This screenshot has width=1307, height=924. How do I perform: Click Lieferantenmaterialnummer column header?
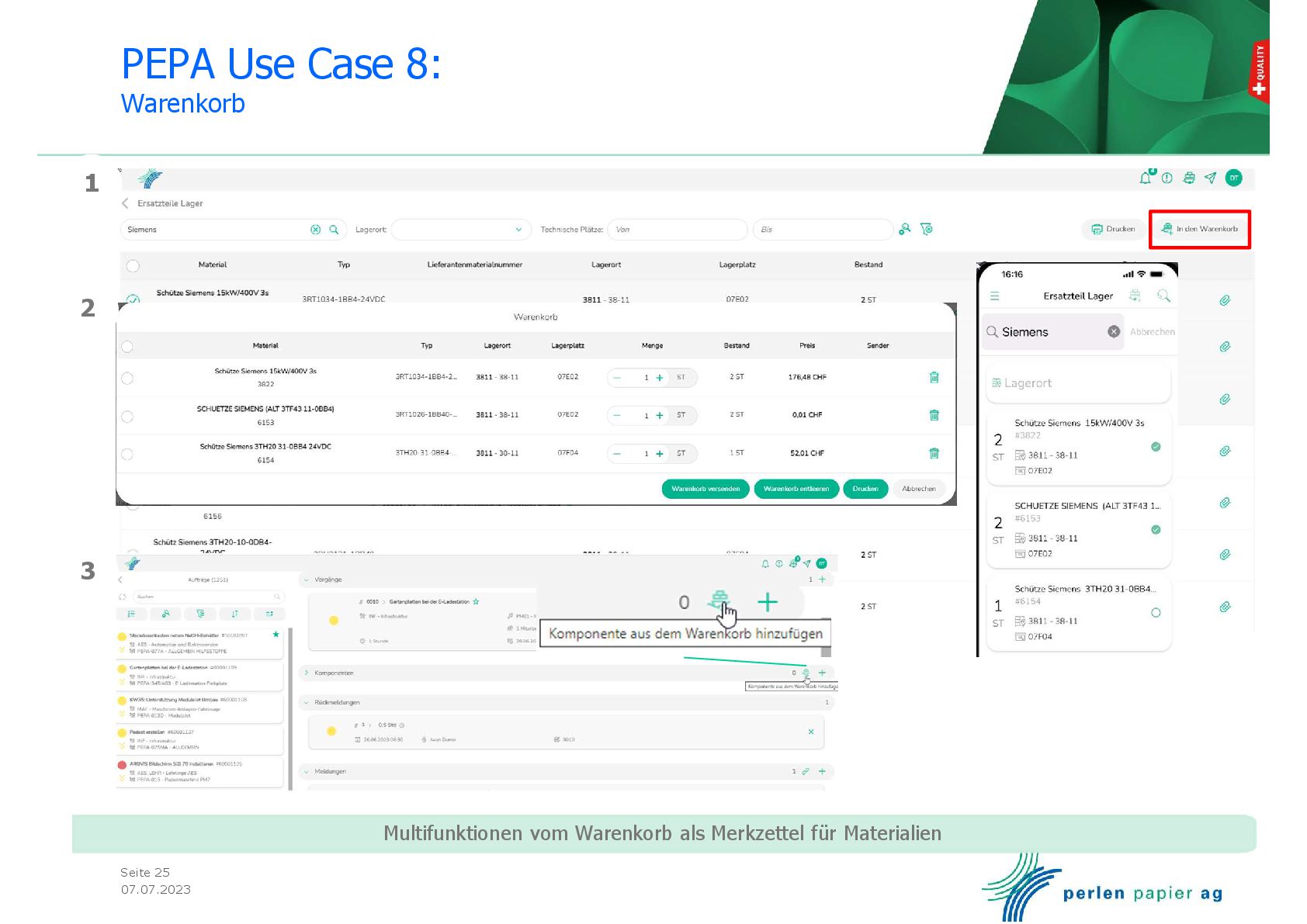(x=475, y=265)
